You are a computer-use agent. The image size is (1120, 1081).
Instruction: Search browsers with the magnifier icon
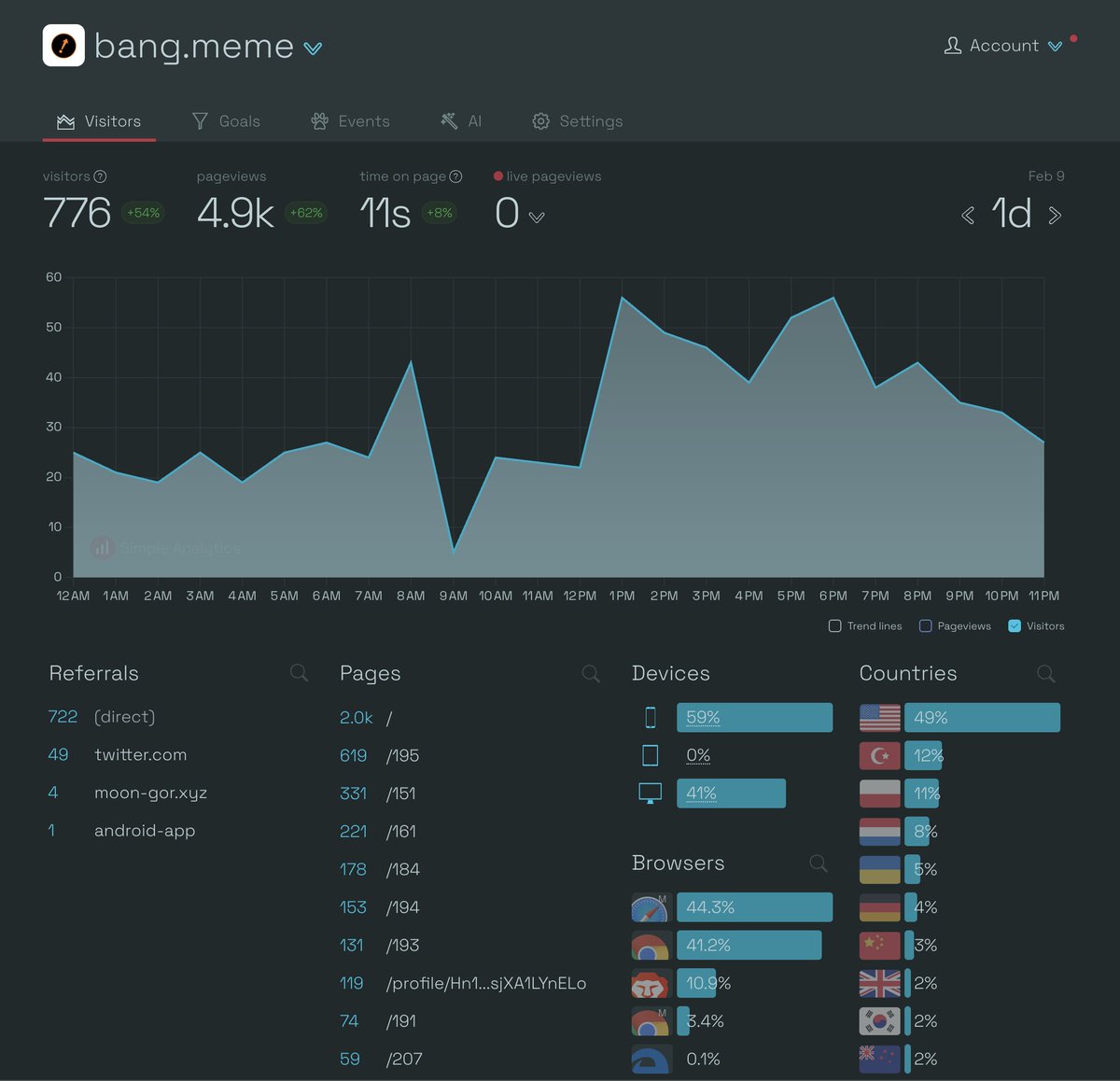pos(819,863)
